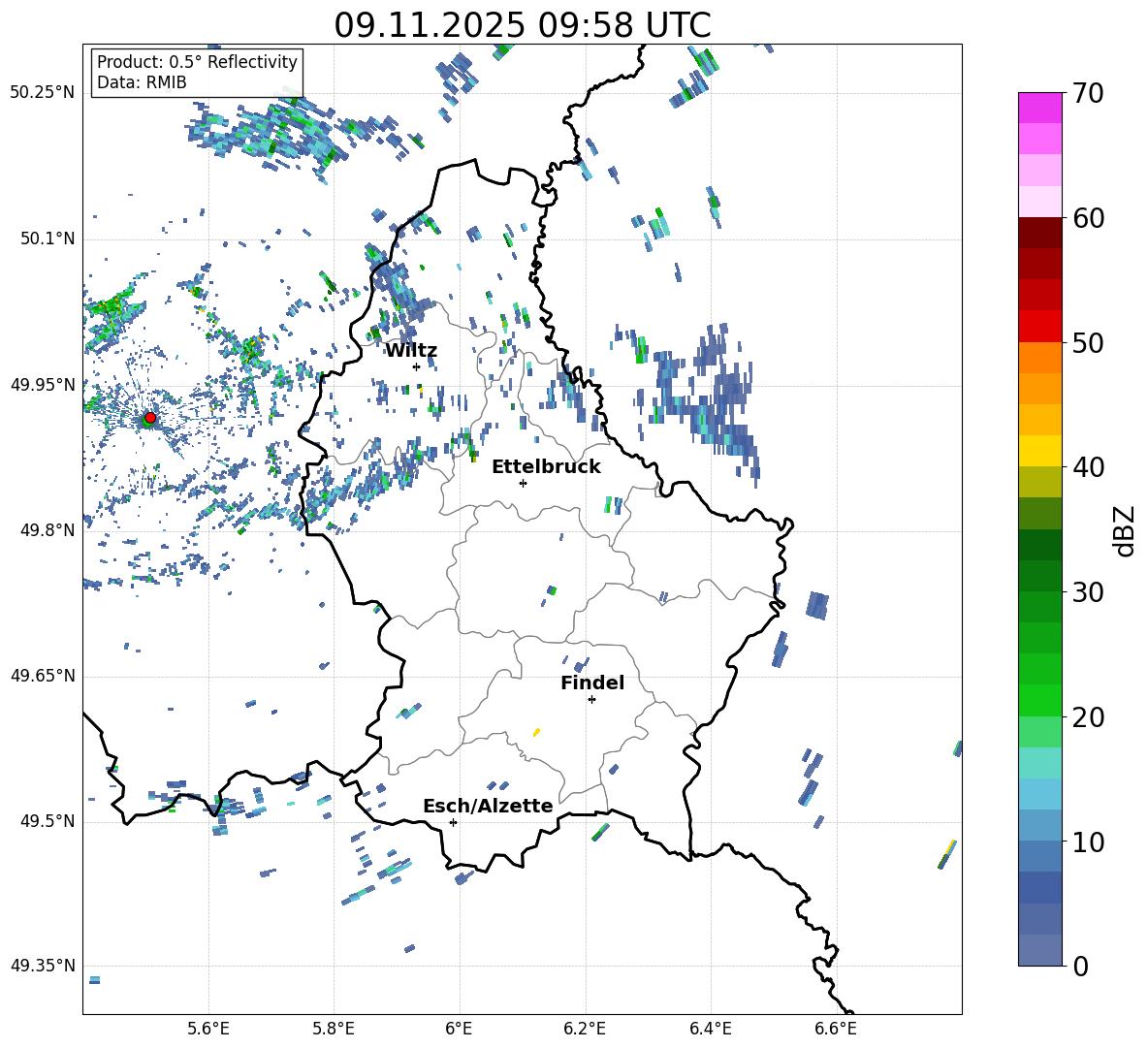Click the Esch/Alzette station cross marker
Image resolution: width=1148 pixels, height=1048 pixels.
[x=453, y=822]
